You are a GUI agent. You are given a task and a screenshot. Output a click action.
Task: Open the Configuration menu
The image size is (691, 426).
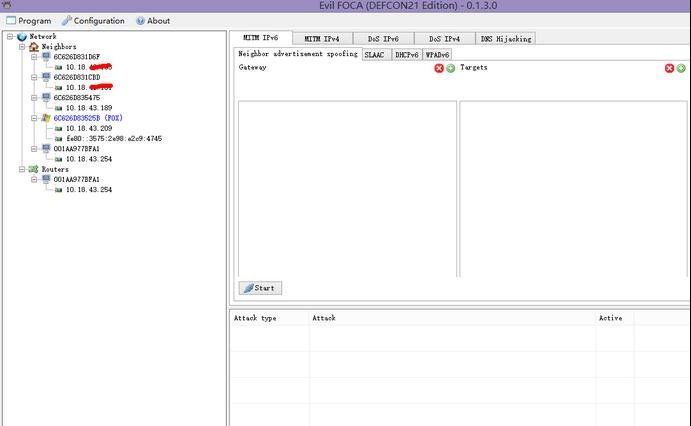(x=92, y=20)
